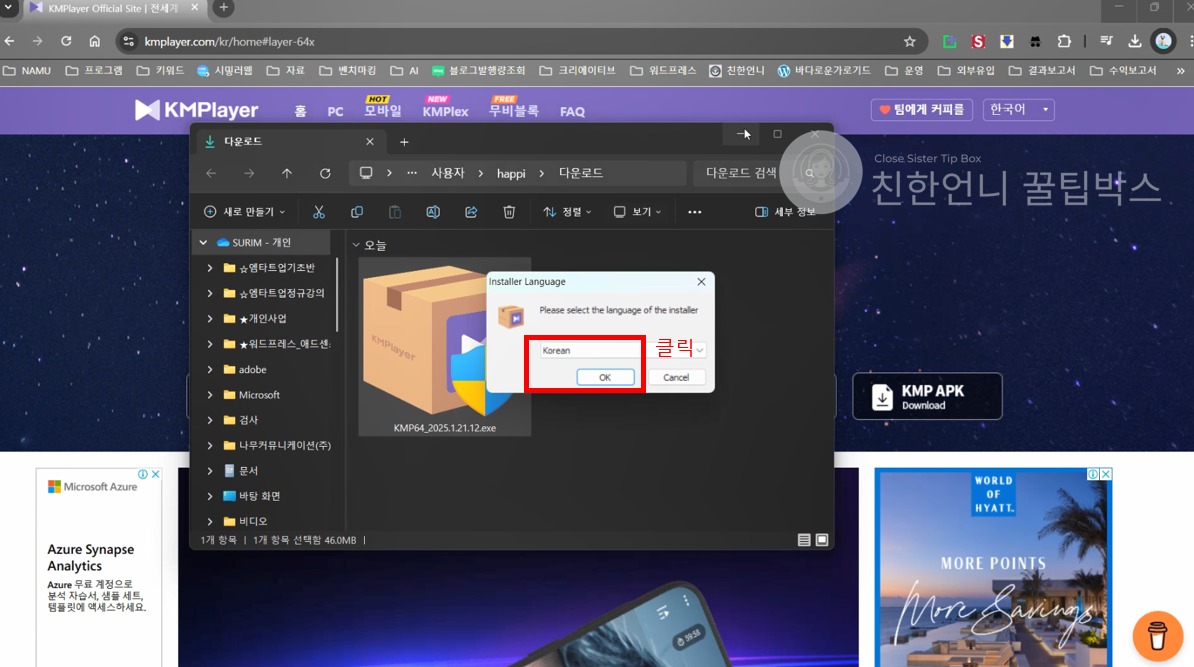The height and width of the screenshot is (667, 1194).
Task: Open the 무비블록 menu item
Action: (514, 111)
